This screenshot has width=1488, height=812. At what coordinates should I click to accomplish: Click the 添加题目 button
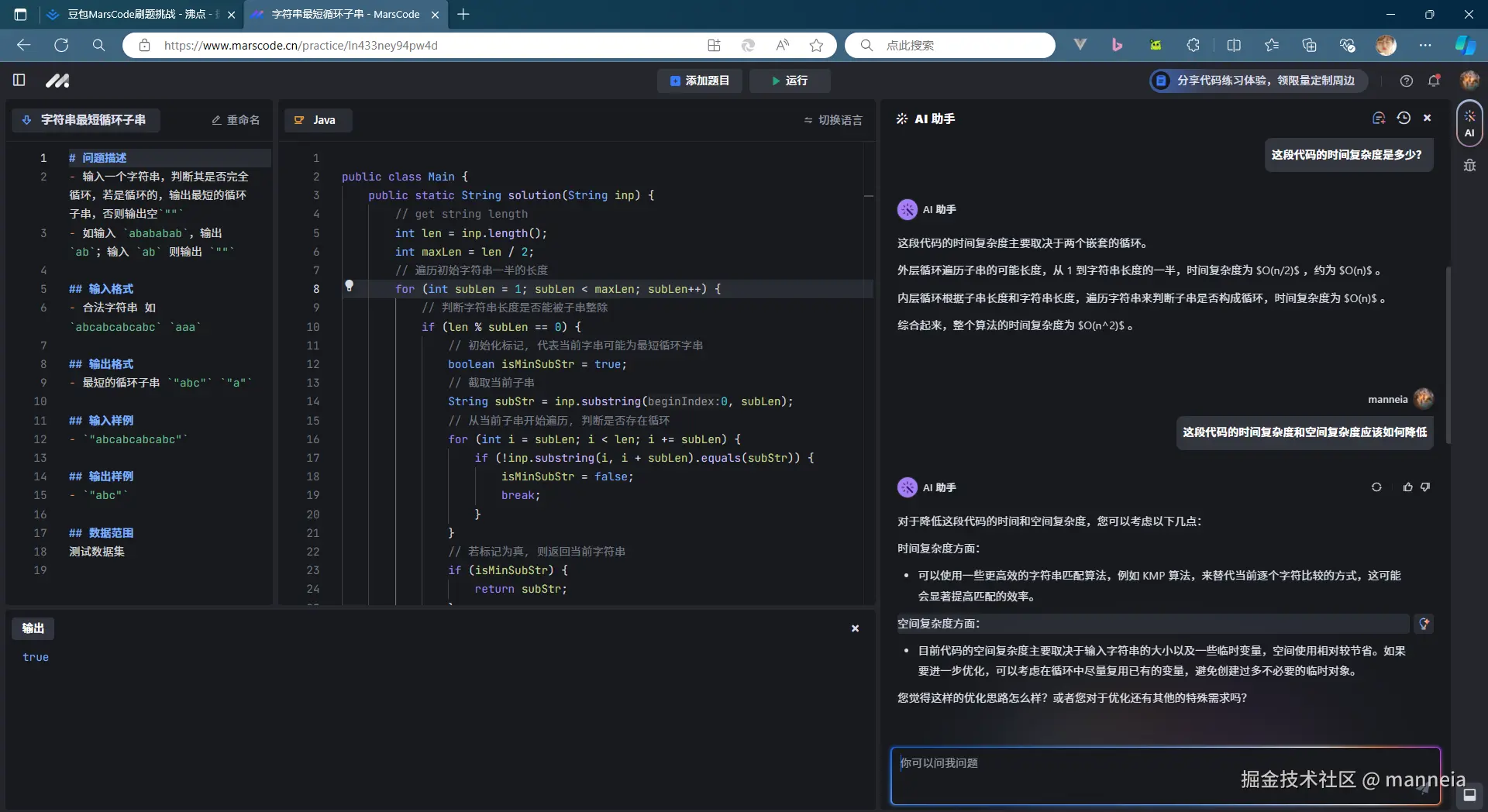[698, 81]
